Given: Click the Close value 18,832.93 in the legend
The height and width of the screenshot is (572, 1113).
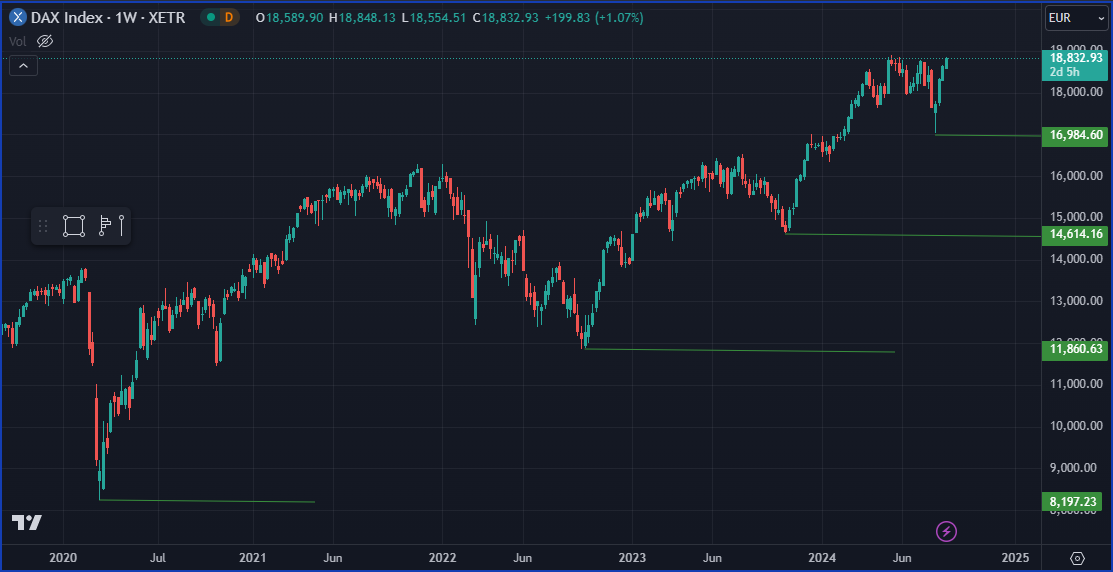Looking at the screenshot, I should click(510, 18).
